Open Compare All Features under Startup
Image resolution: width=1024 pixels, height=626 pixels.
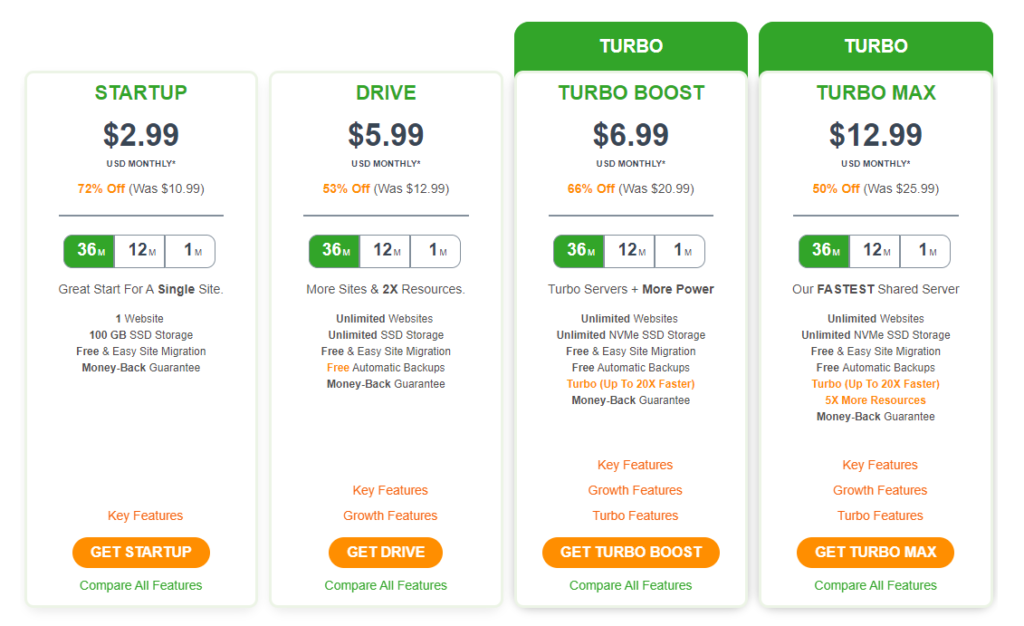pyautogui.click(x=141, y=586)
